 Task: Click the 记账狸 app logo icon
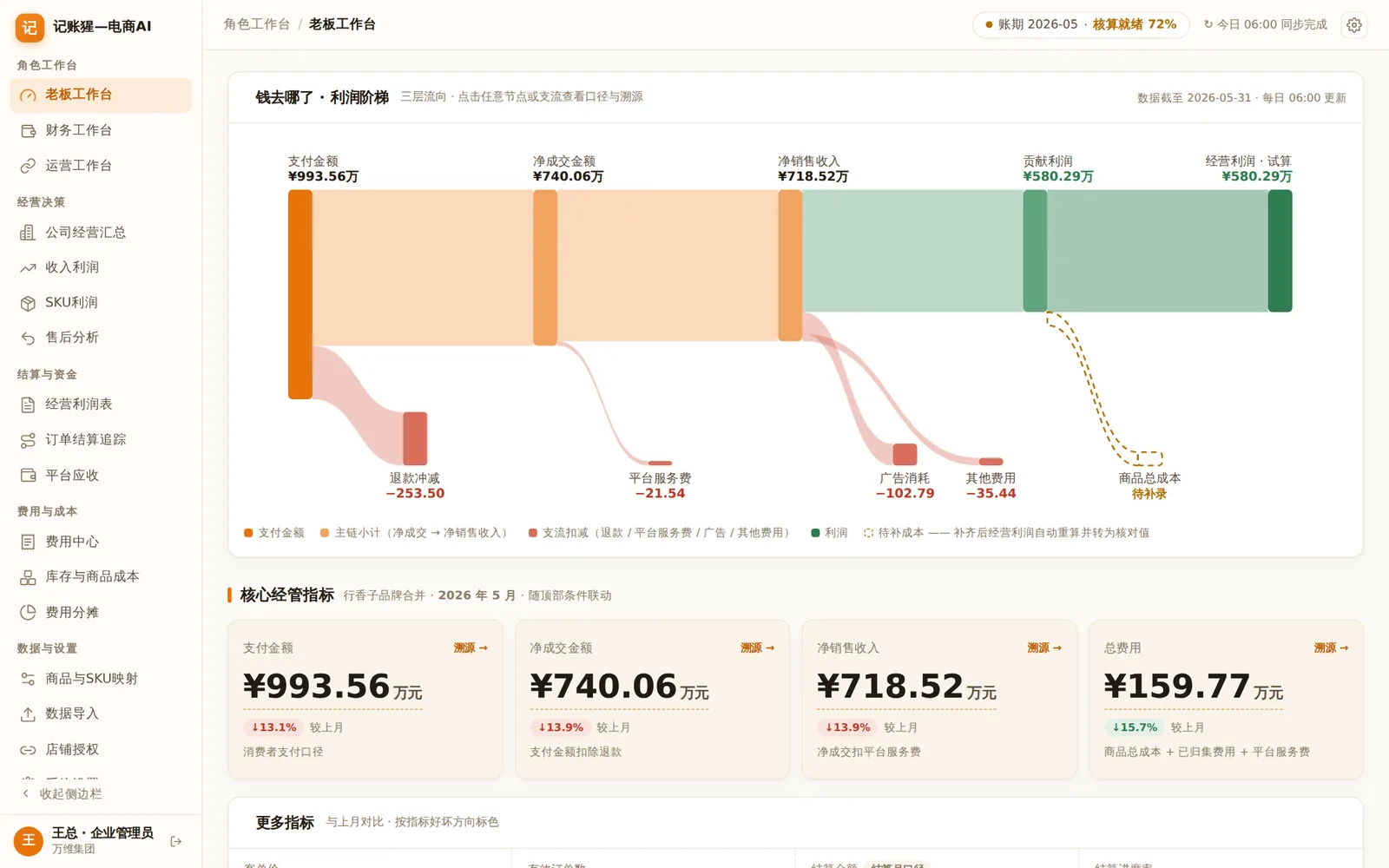click(x=30, y=27)
